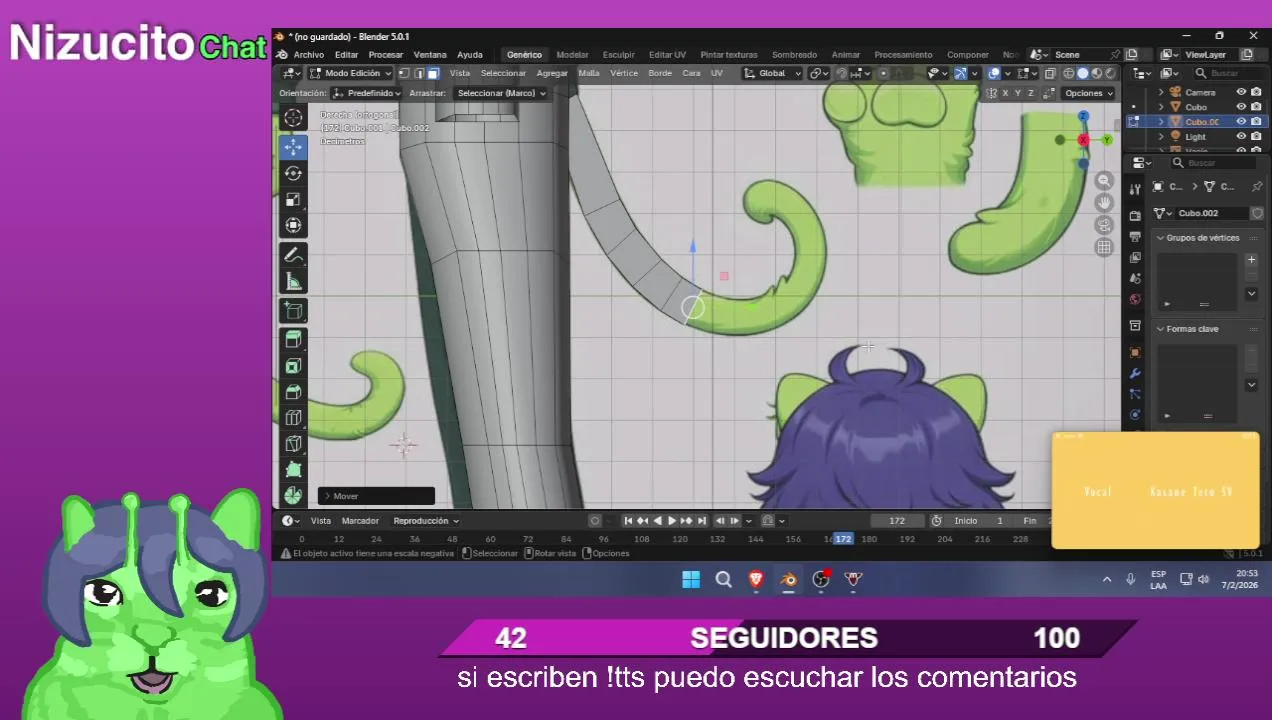This screenshot has height=720, width=1272.
Task: Switch to Sombreado workspace tab
Action: [x=794, y=55]
